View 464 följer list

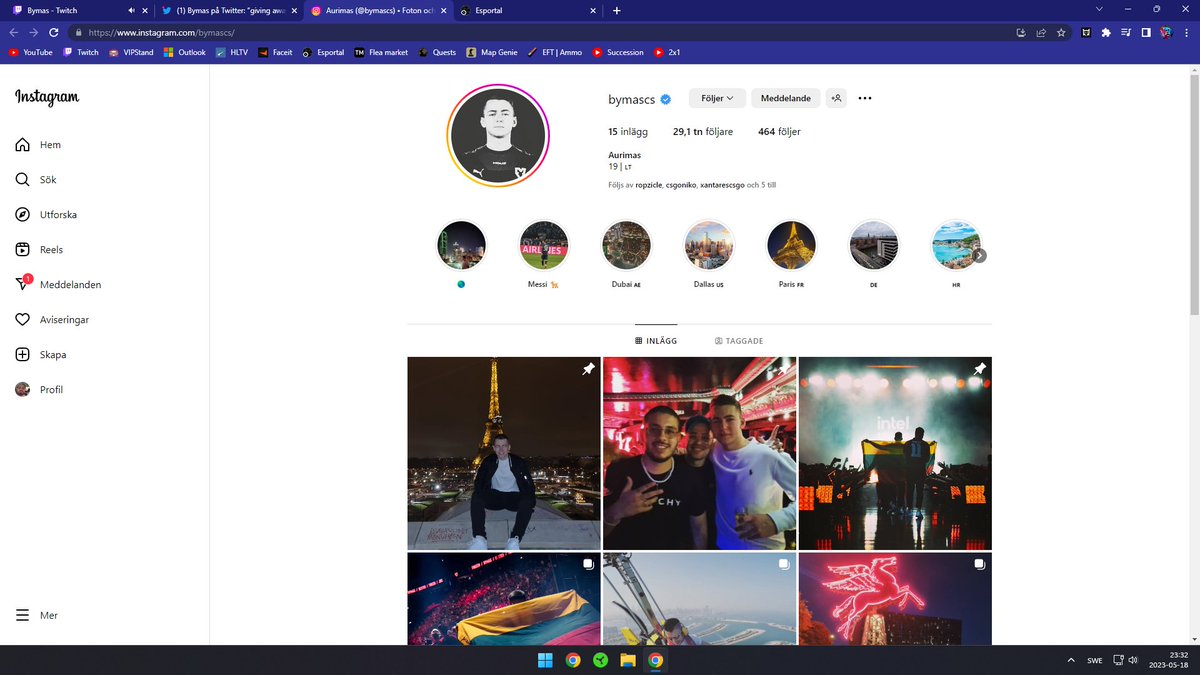pos(779,131)
